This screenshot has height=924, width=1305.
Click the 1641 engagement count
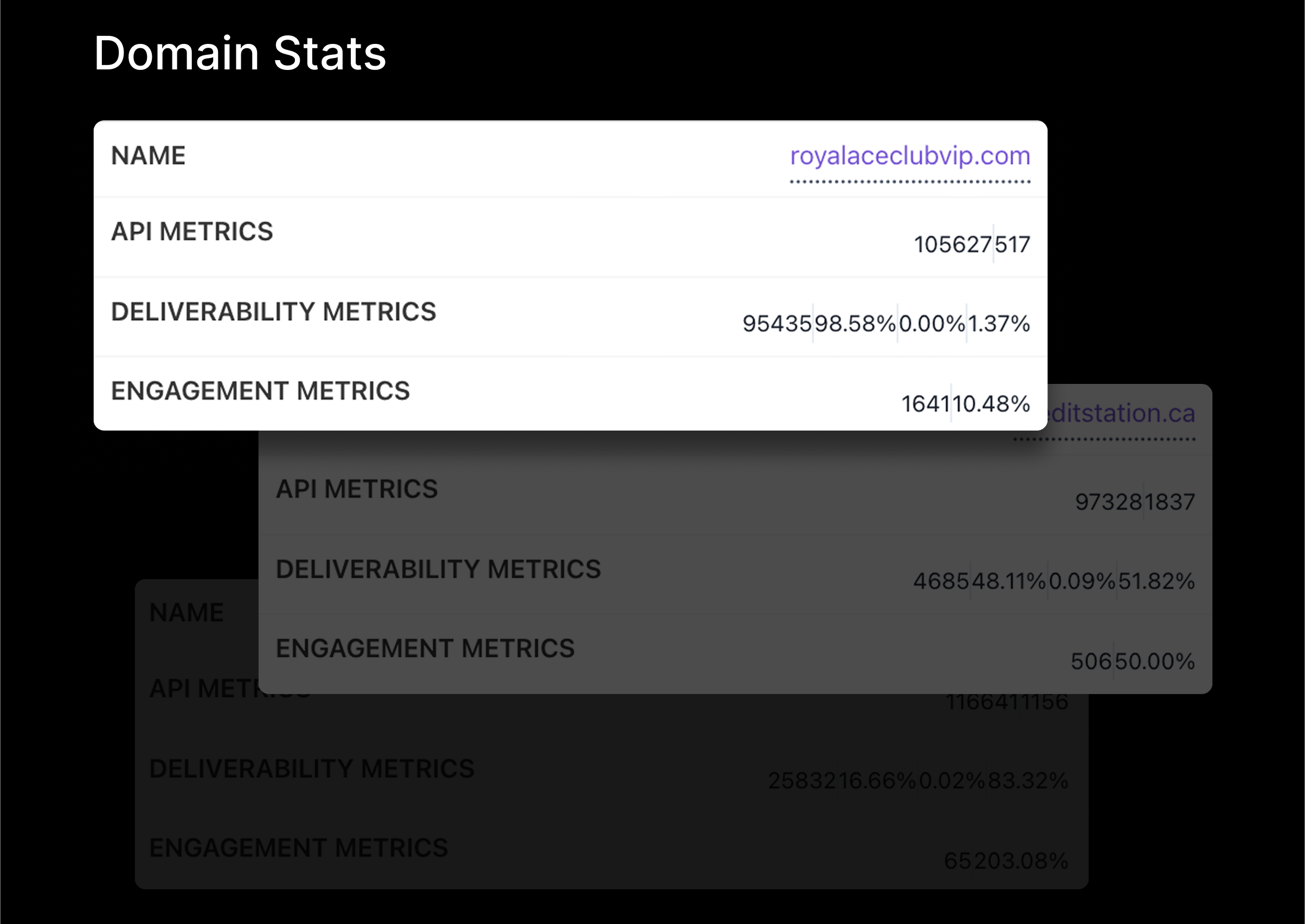click(925, 404)
